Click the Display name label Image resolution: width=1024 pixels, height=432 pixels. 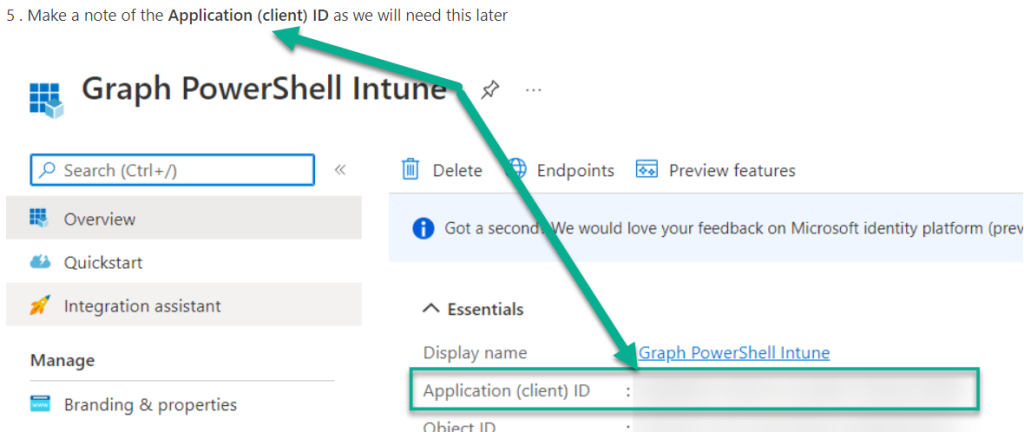475,353
